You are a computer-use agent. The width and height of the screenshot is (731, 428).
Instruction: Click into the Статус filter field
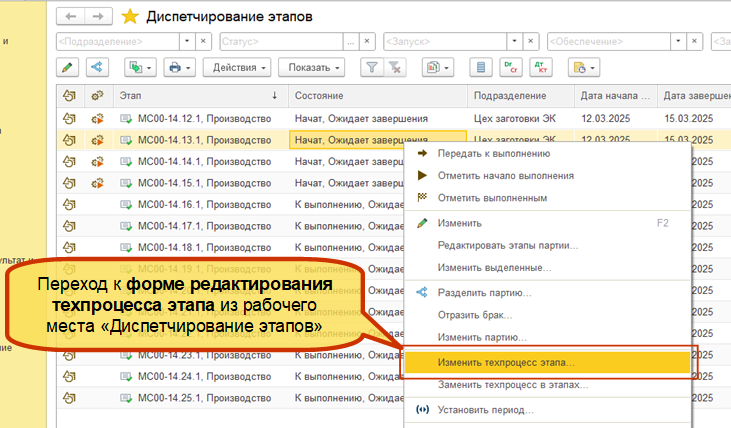coord(282,41)
